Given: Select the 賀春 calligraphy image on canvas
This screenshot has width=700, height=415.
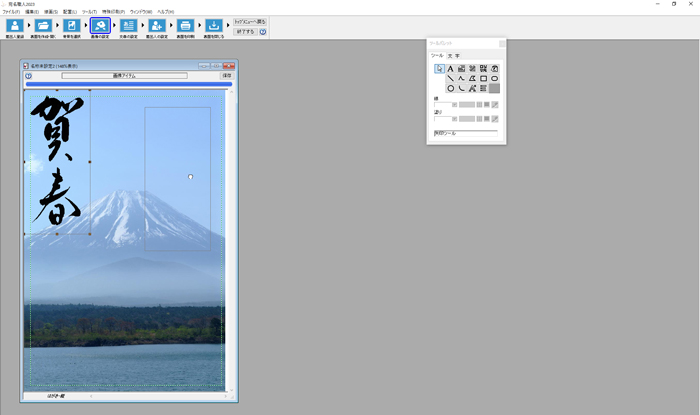Looking at the screenshot, I should [x=56, y=160].
